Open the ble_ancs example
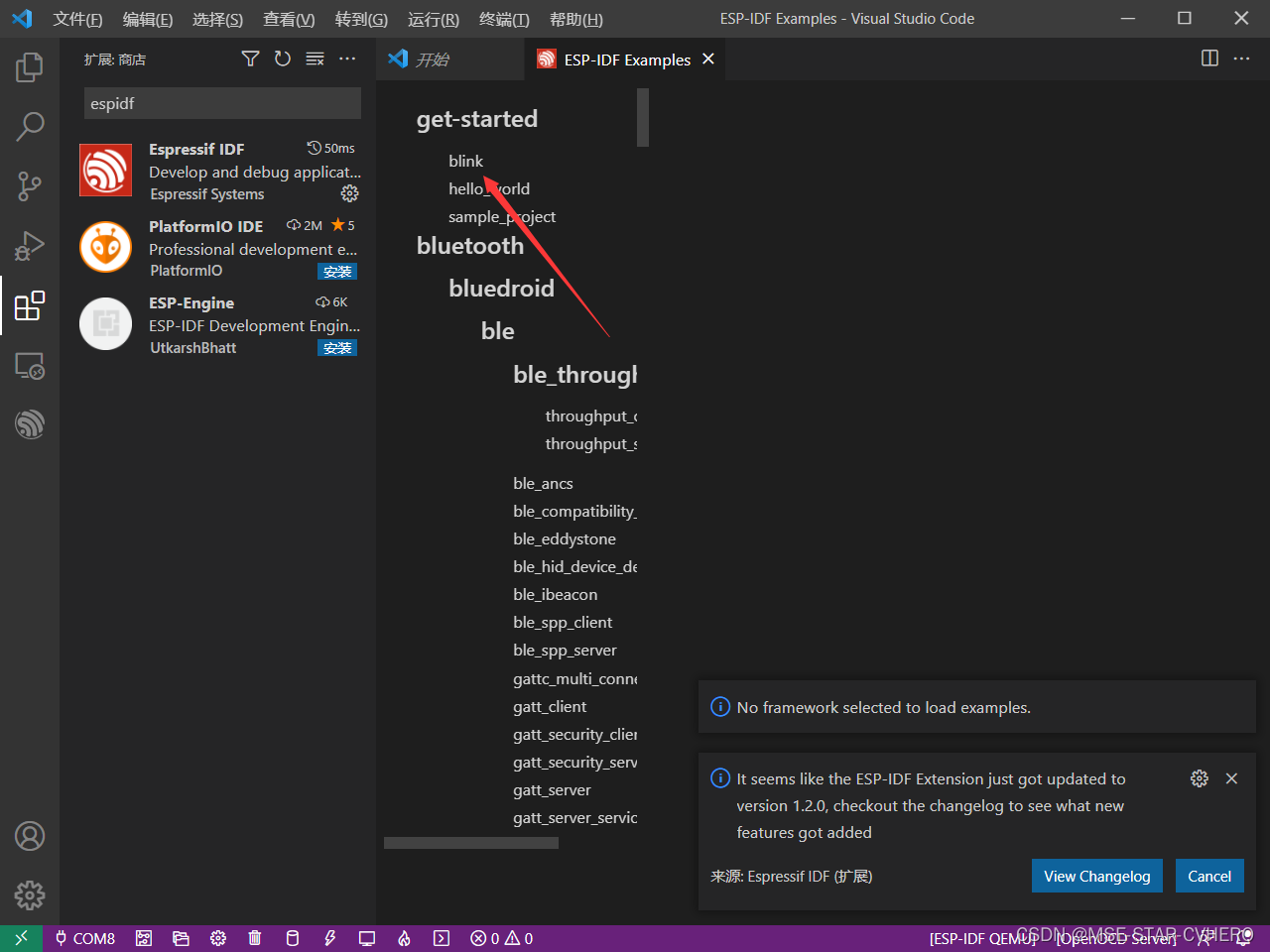Image resolution: width=1270 pixels, height=952 pixels. pyautogui.click(x=543, y=483)
